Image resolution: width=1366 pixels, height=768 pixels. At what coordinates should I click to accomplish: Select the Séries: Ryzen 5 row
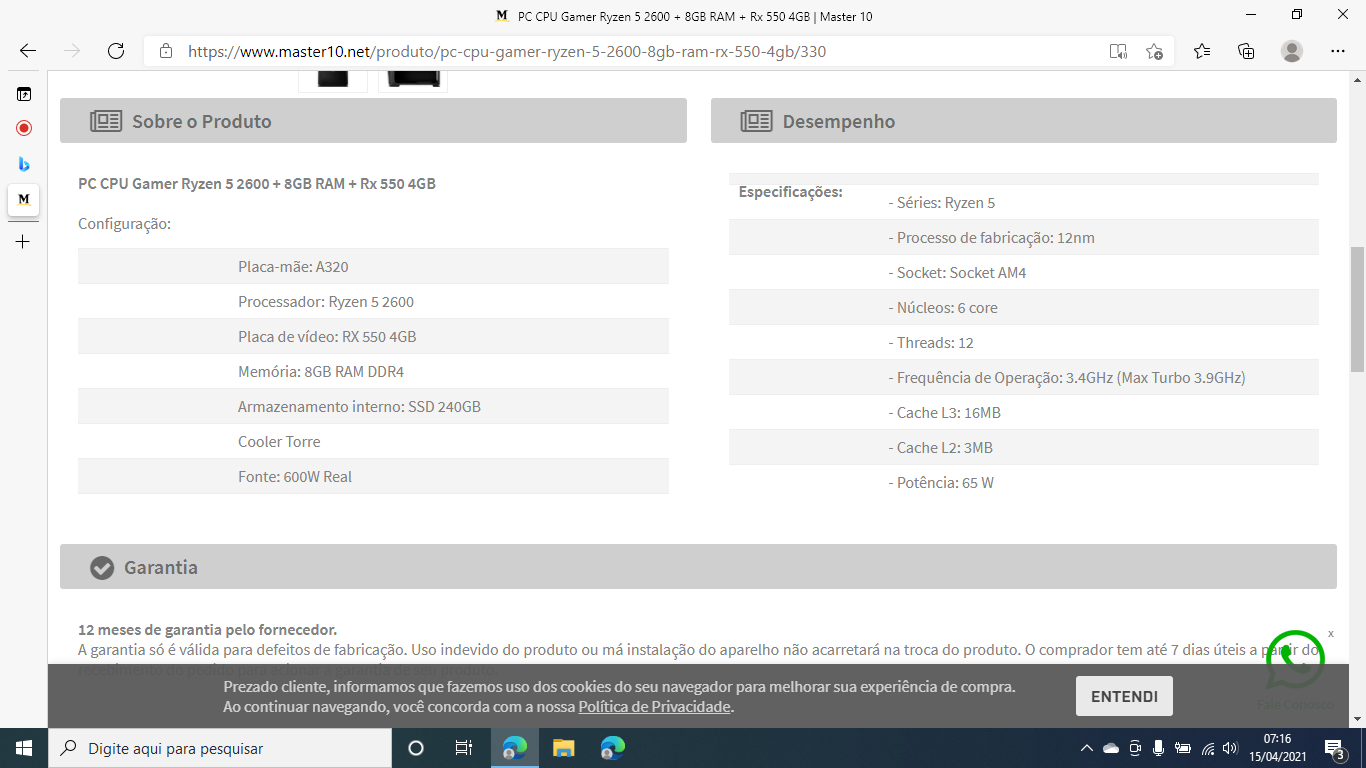click(1023, 202)
